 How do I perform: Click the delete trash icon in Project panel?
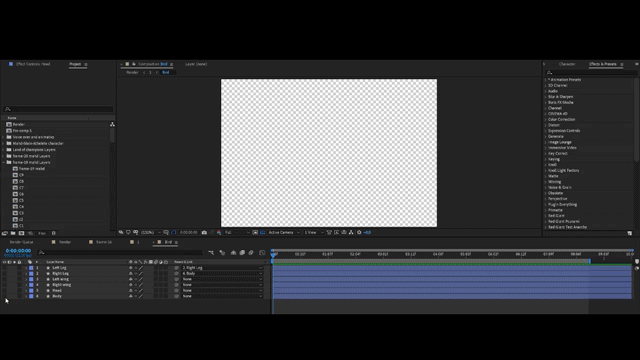tap(53, 233)
